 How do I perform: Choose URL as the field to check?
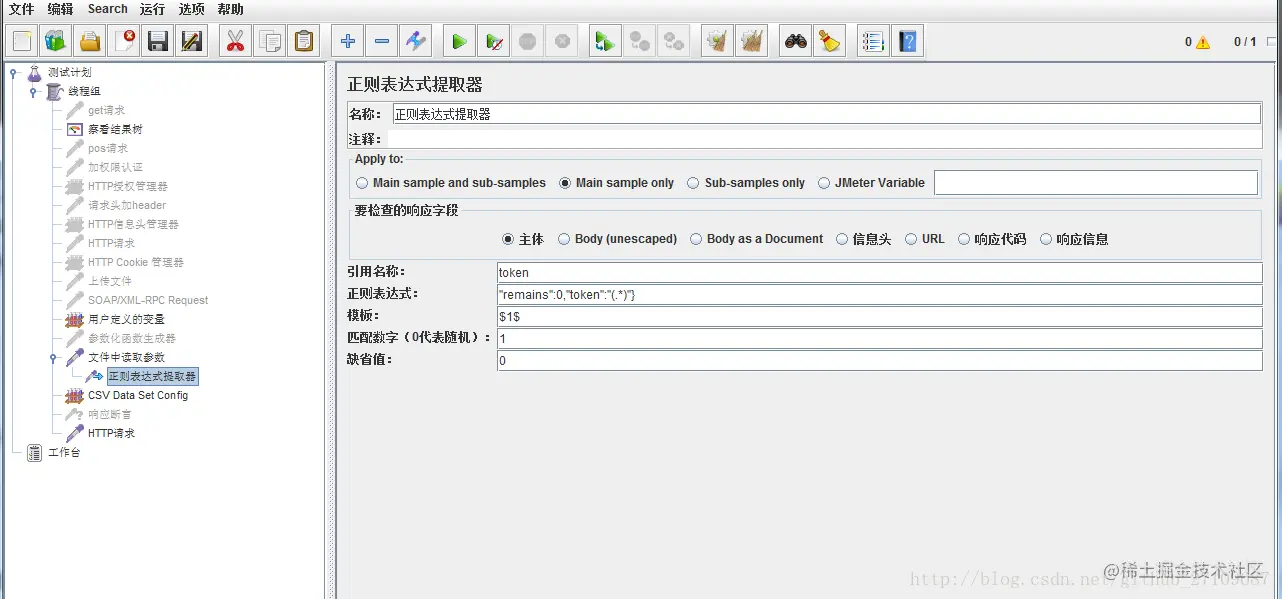pos(925,239)
